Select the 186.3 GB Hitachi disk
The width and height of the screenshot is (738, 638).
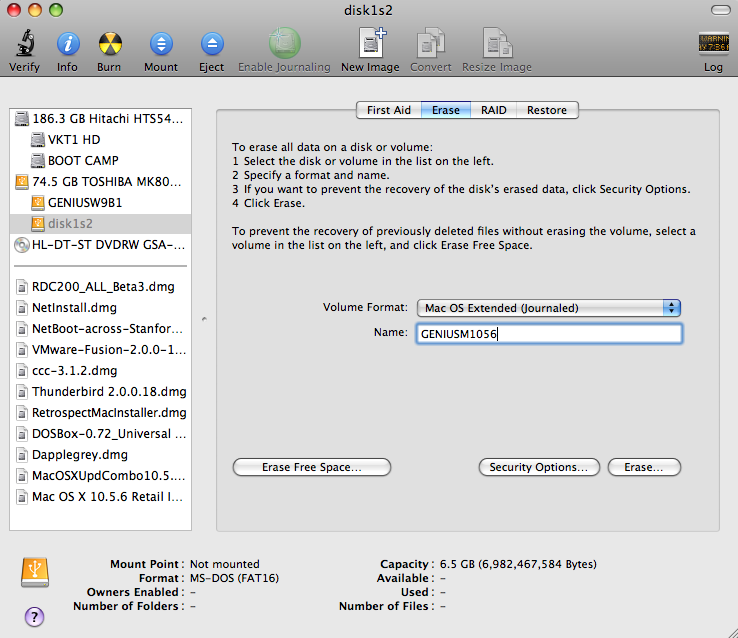pyautogui.click(x=100, y=119)
